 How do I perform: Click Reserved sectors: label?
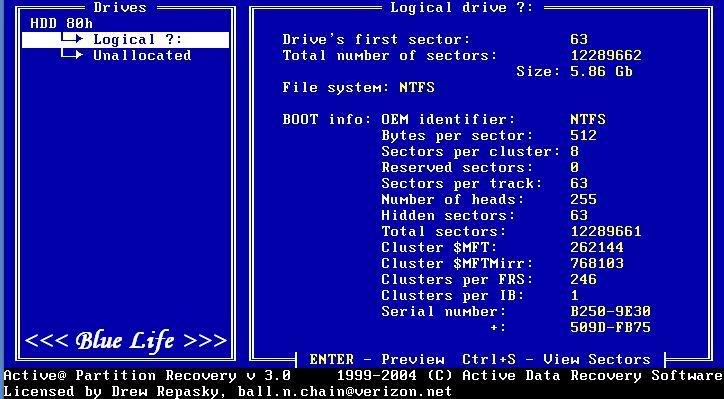click(457, 167)
